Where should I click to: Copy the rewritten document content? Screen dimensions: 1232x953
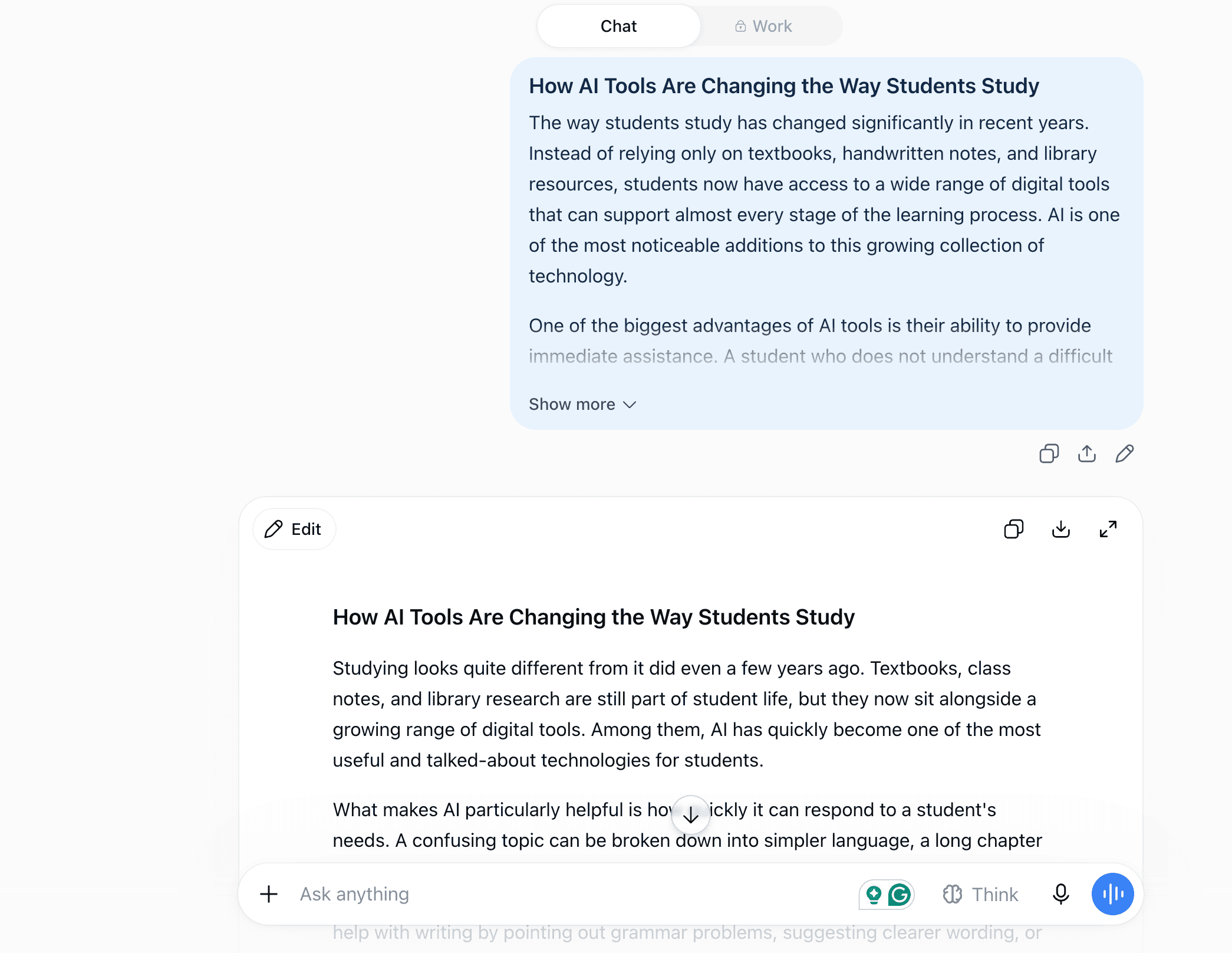tap(1014, 529)
